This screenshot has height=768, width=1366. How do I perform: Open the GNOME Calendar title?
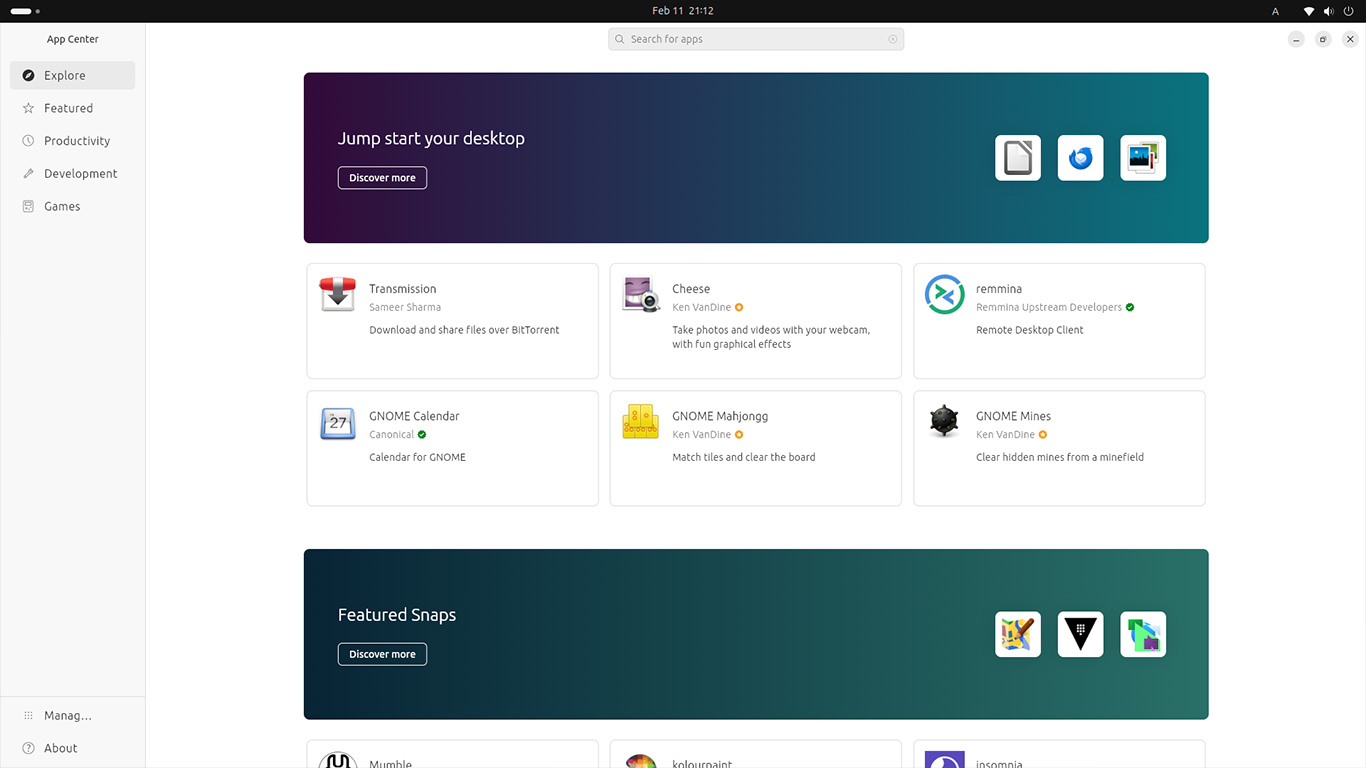(x=414, y=416)
